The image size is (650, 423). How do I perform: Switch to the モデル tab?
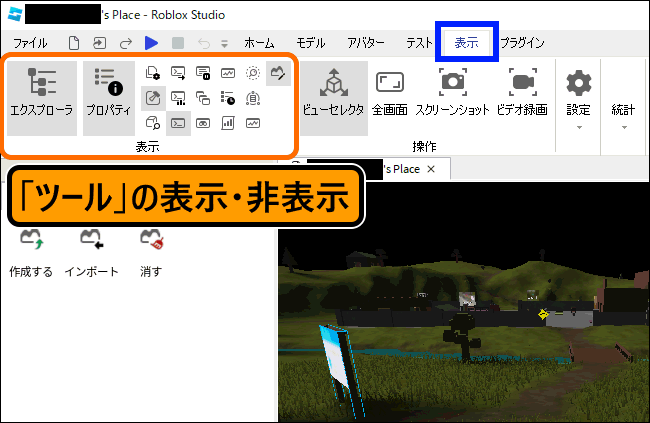click(310, 43)
